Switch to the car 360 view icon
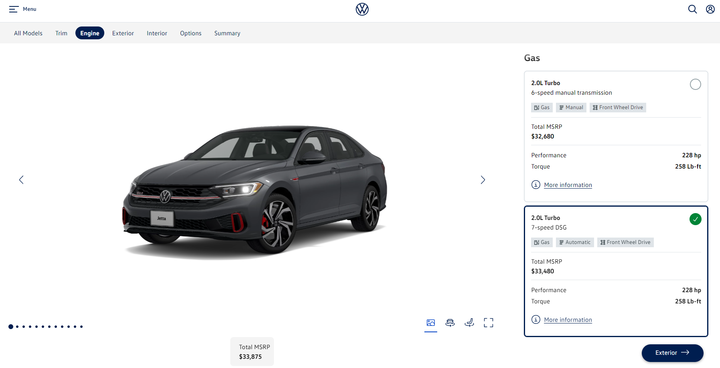Viewport: 720px width, 368px height. tap(450, 323)
